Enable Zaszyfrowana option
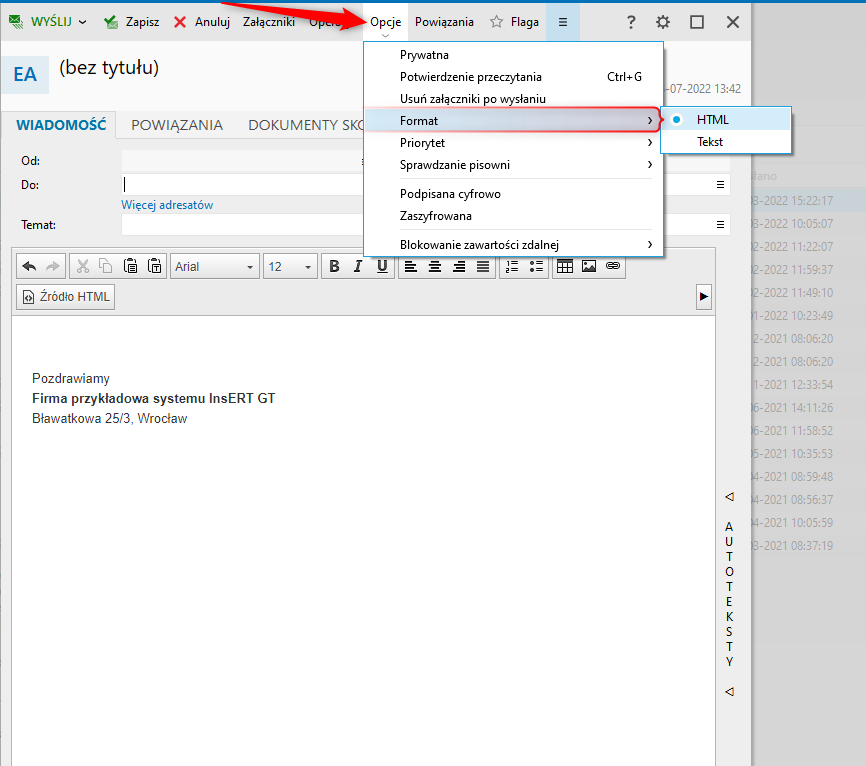866x766 pixels. coord(514,216)
